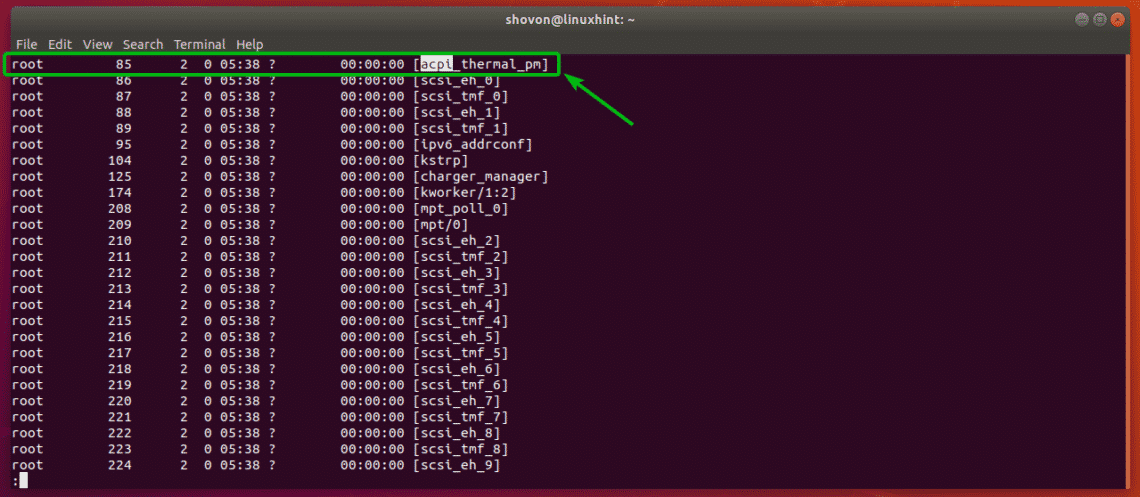This screenshot has width=1140, height=497.
Task: Click the [scsi_tmf_6] process name
Action: (x=460, y=384)
